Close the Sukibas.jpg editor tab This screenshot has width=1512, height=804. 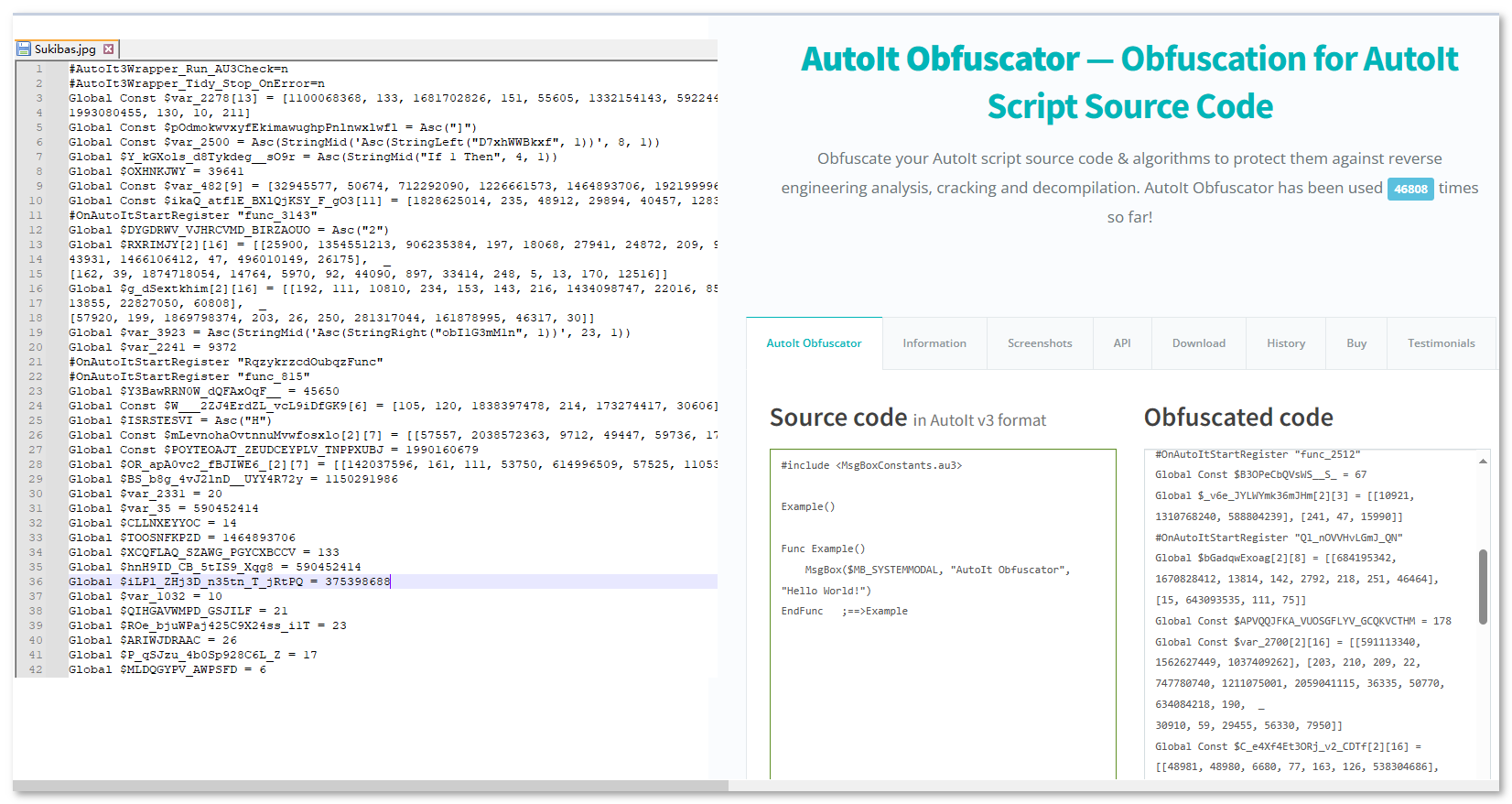tap(109, 49)
